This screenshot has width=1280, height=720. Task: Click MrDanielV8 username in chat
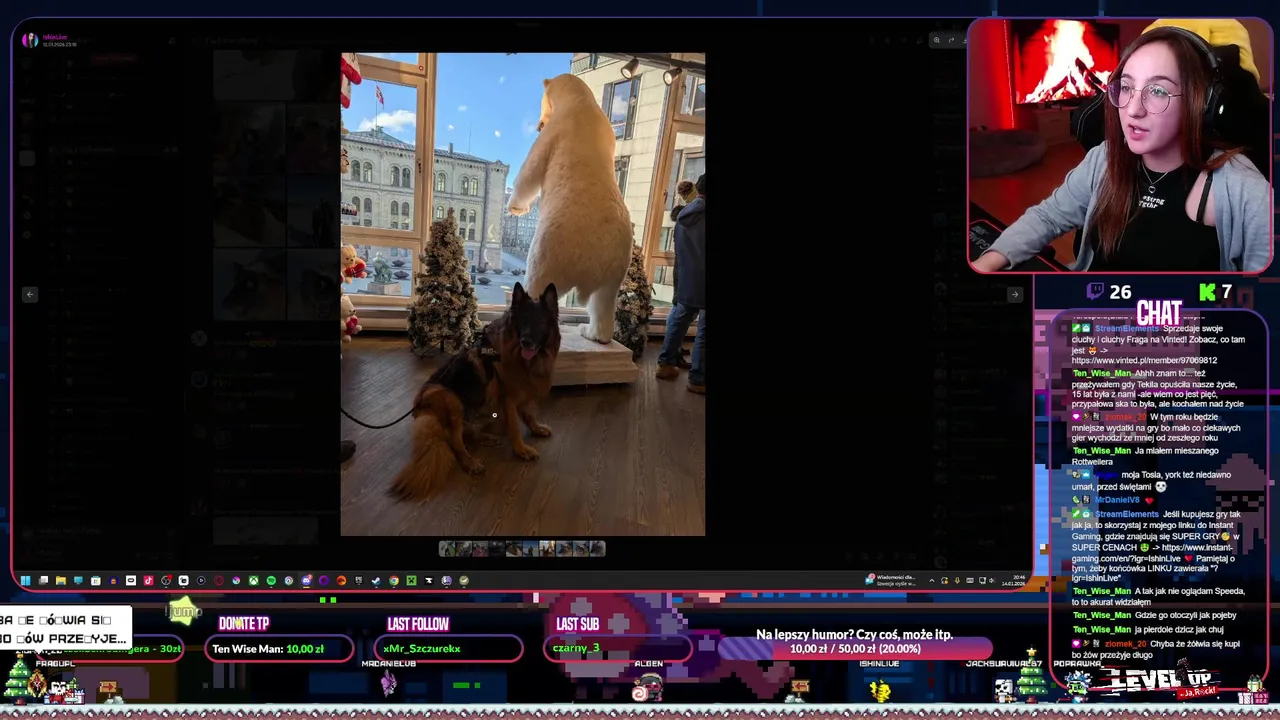point(1116,499)
